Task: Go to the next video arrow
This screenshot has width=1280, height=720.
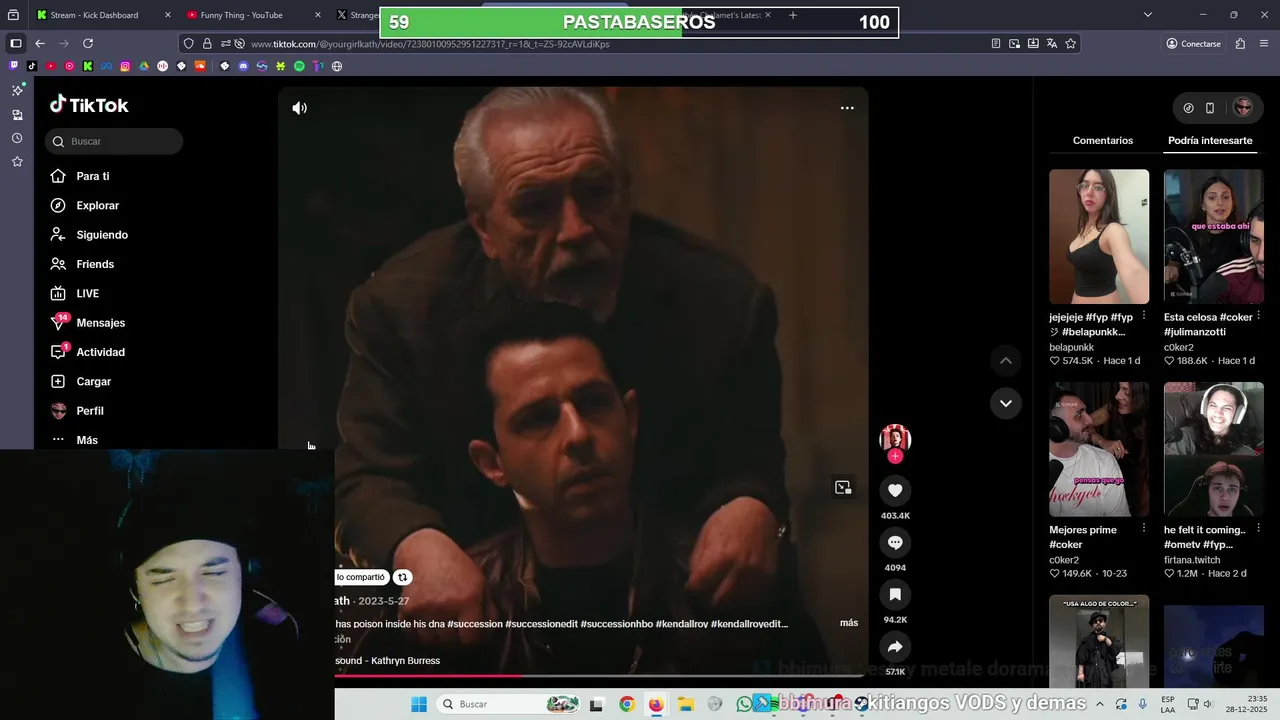Action: click(x=1006, y=403)
